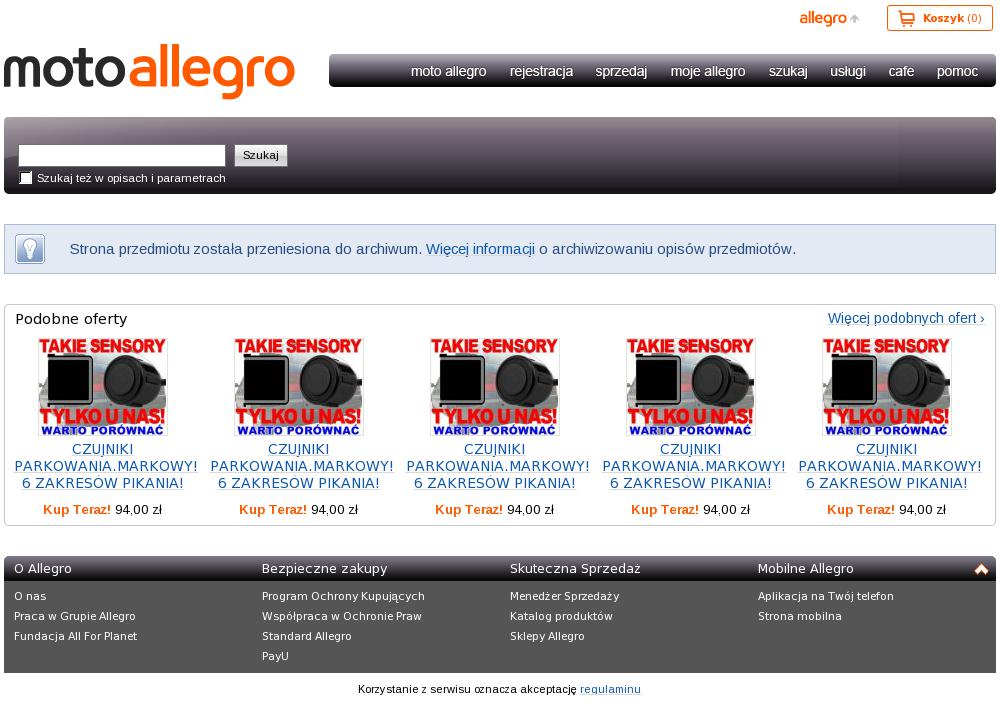The width and height of the screenshot is (1000, 709).
Task: Open the rejestracja menu item
Action: [541, 71]
